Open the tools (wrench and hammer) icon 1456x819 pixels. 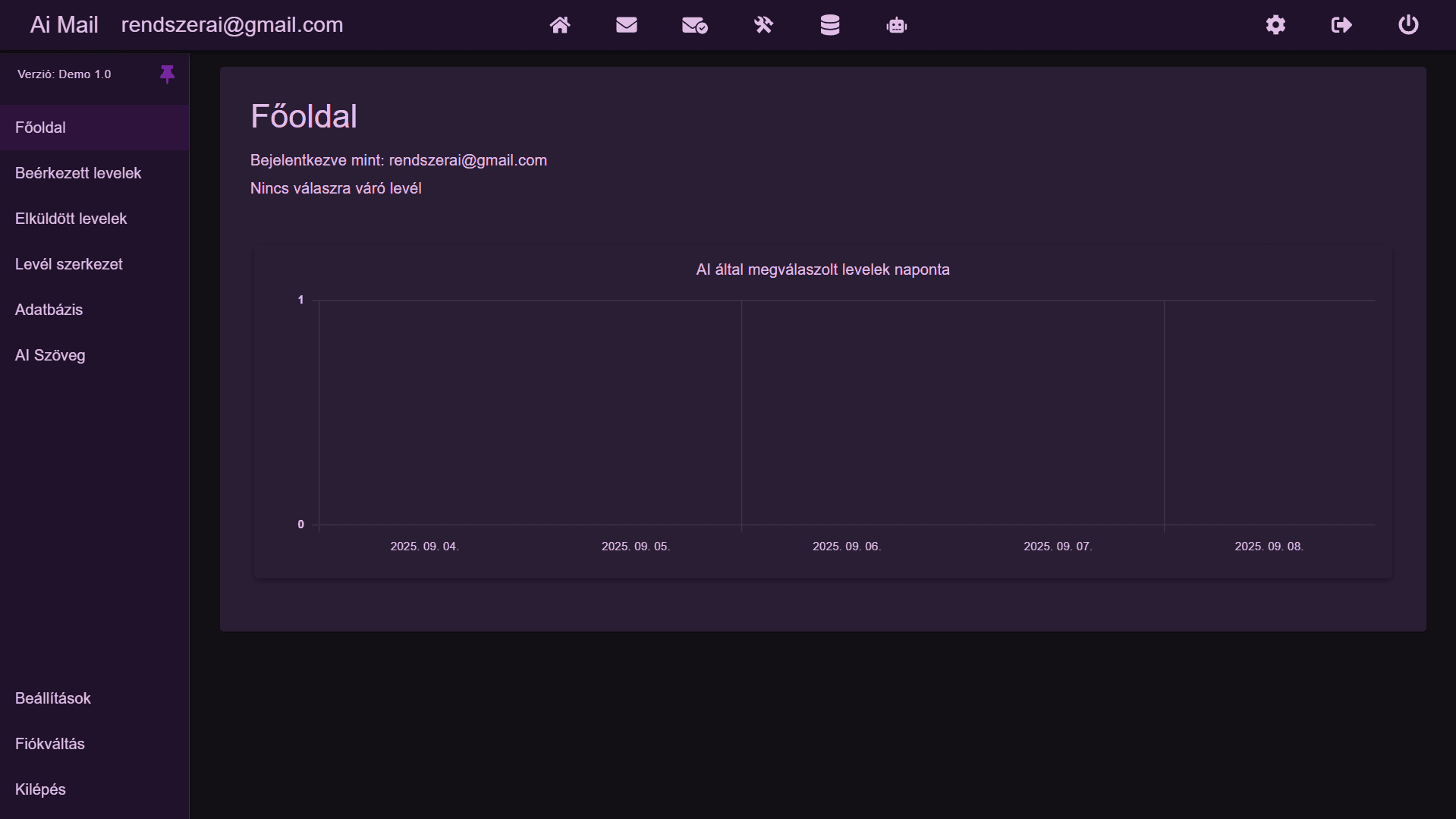pyautogui.click(x=764, y=25)
